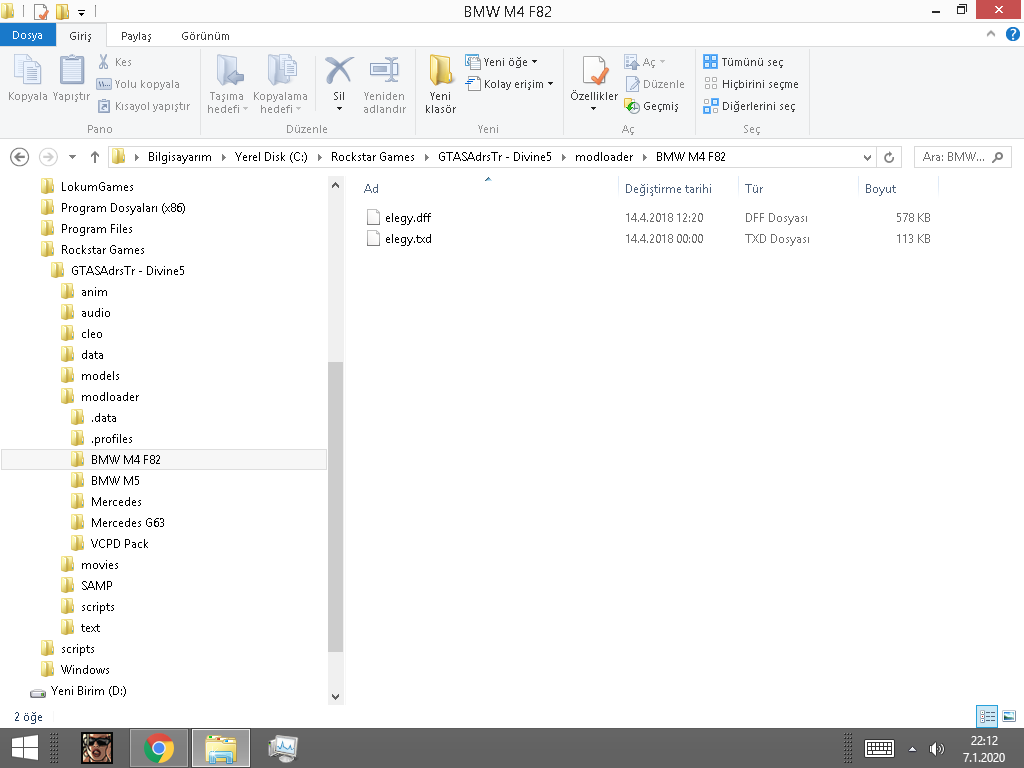The width and height of the screenshot is (1024, 768).
Task: Select Mercedes G63 folder in tree
Action: click(127, 522)
